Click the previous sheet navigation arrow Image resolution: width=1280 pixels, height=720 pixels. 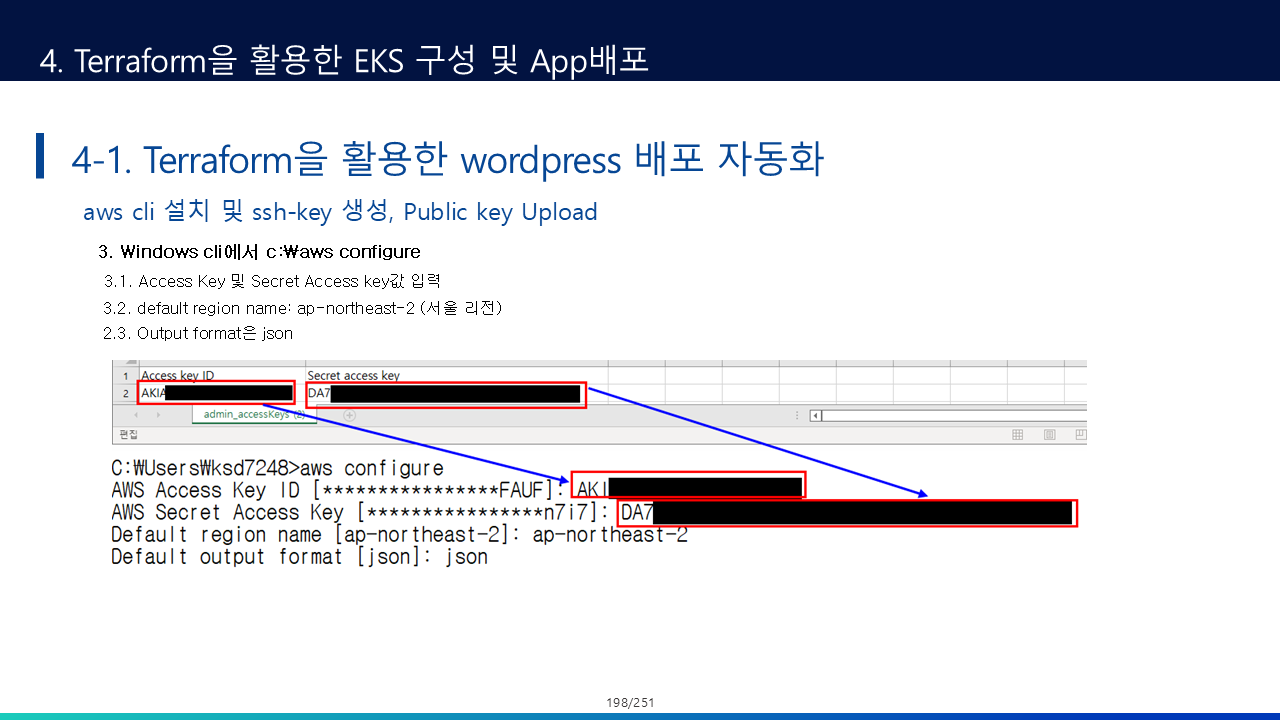coord(136,415)
